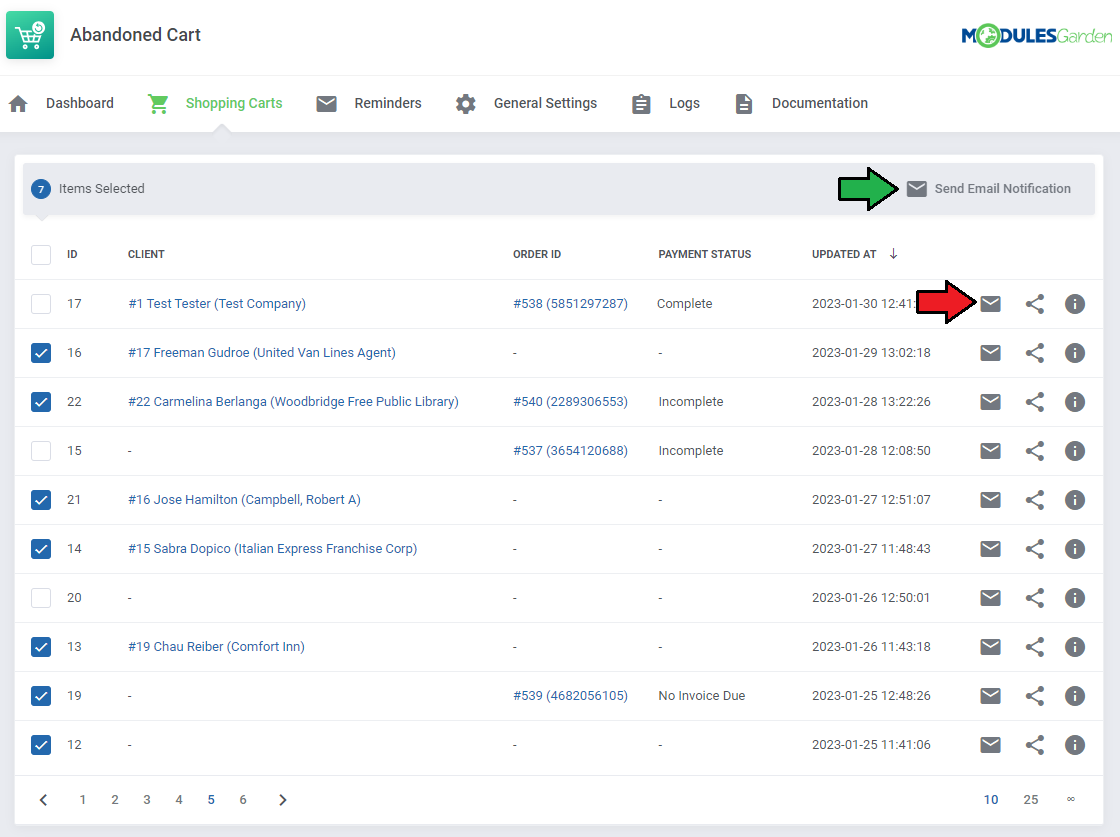This screenshot has height=837, width=1120.
Task: Share cart ID 14 link
Action: tap(1035, 549)
